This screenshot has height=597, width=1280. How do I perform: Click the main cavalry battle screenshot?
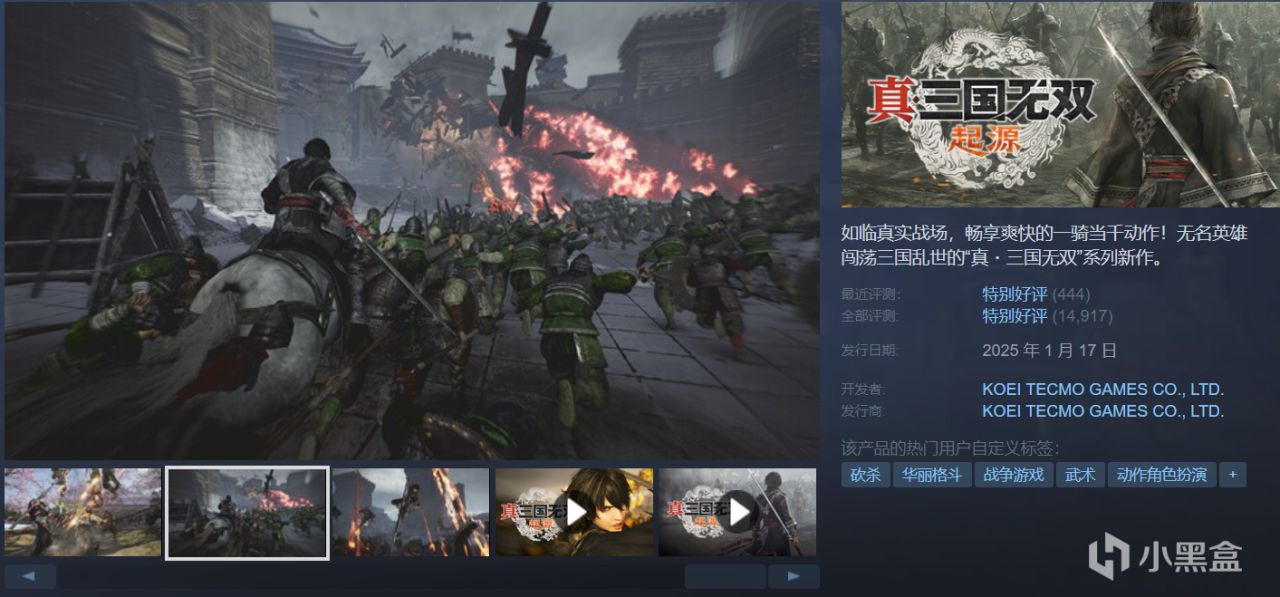411,230
